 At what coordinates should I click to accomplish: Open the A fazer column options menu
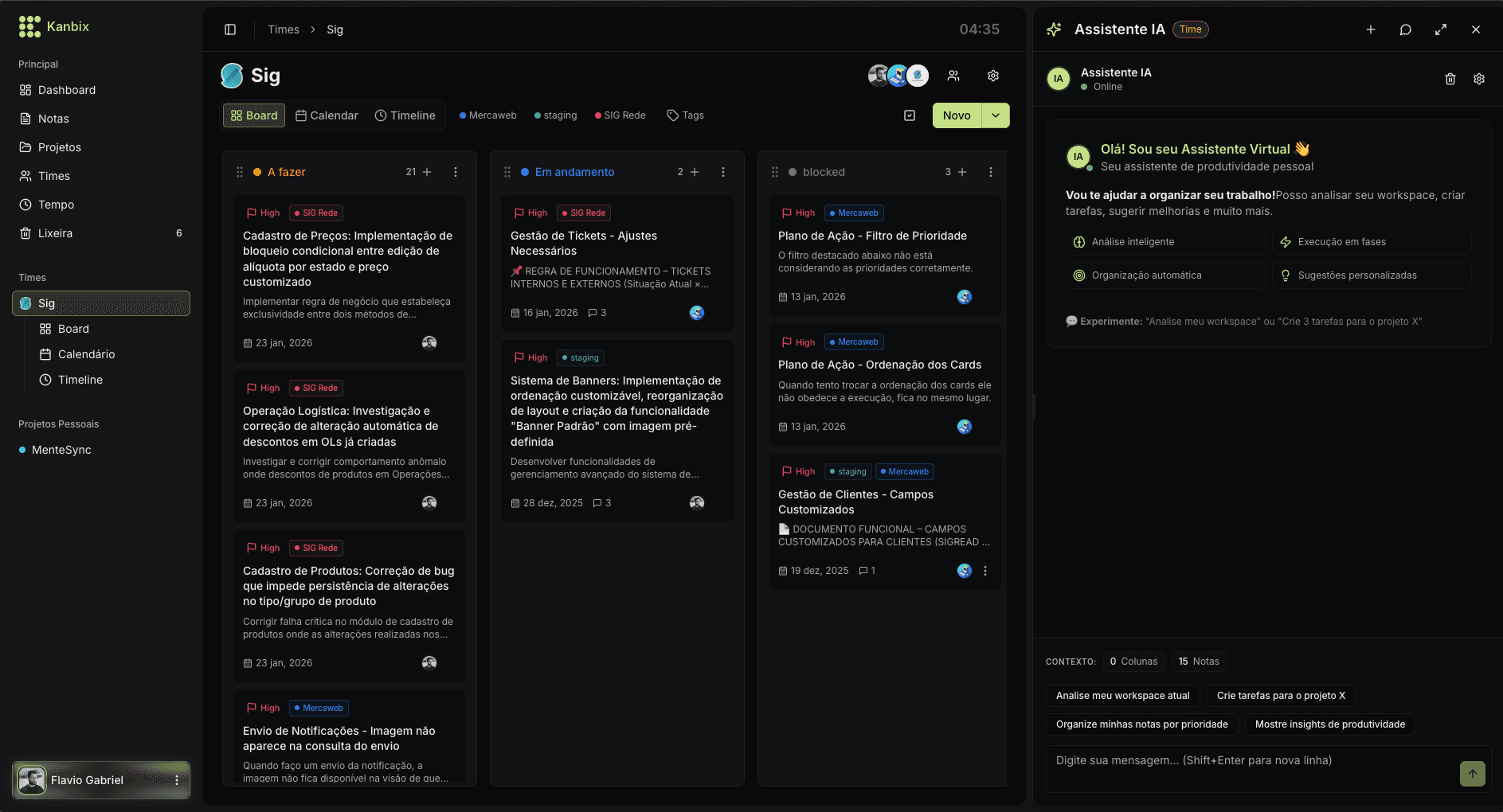pyautogui.click(x=456, y=172)
